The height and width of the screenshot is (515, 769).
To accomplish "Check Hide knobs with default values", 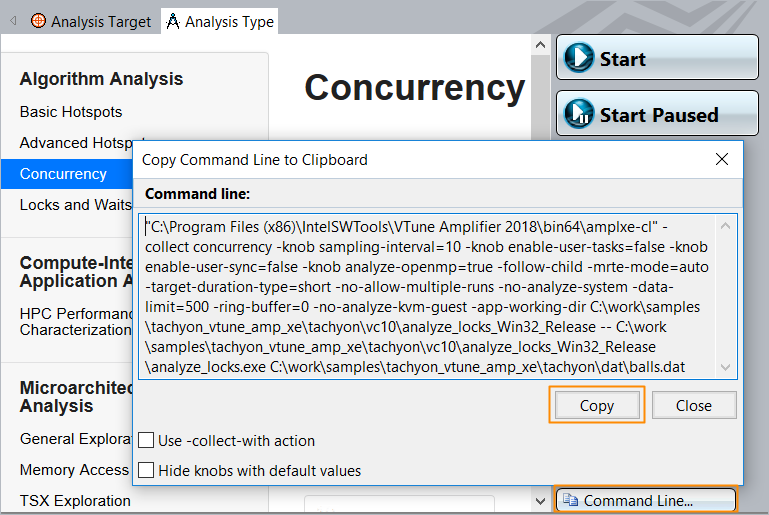I will pyautogui.click(x=146, y=470).
